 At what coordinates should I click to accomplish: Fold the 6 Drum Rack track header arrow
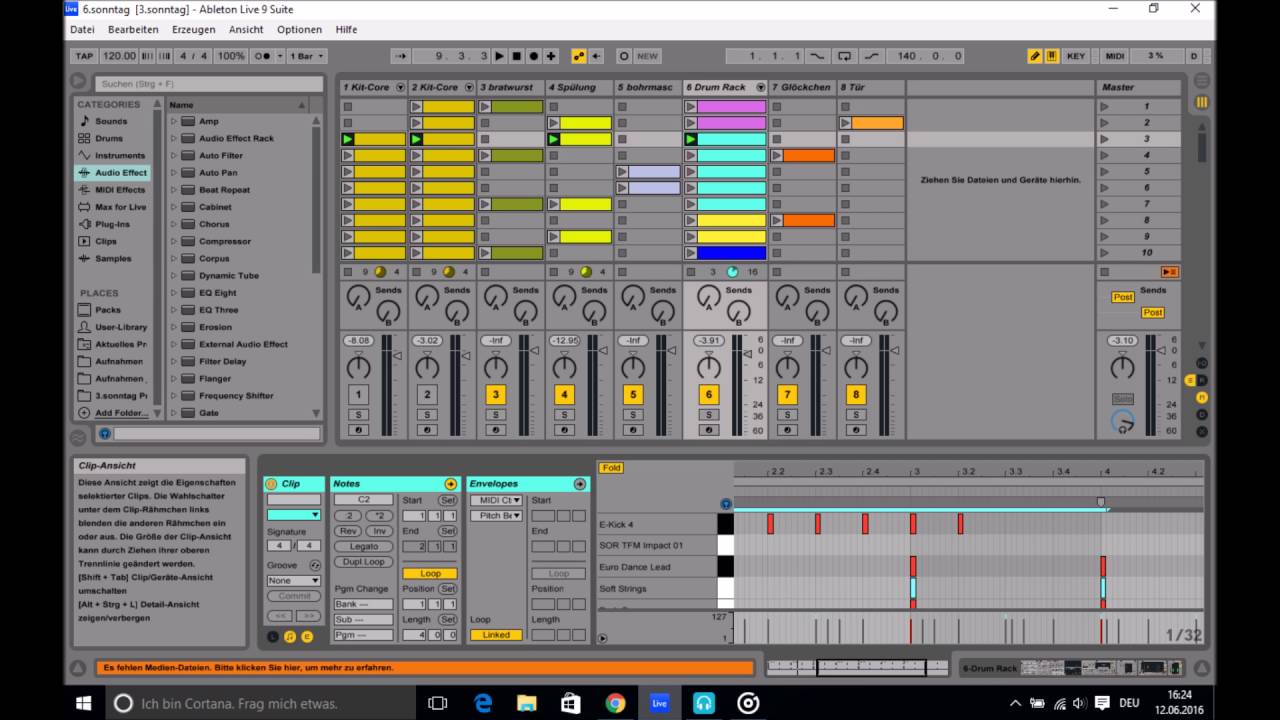click(761, 87)
